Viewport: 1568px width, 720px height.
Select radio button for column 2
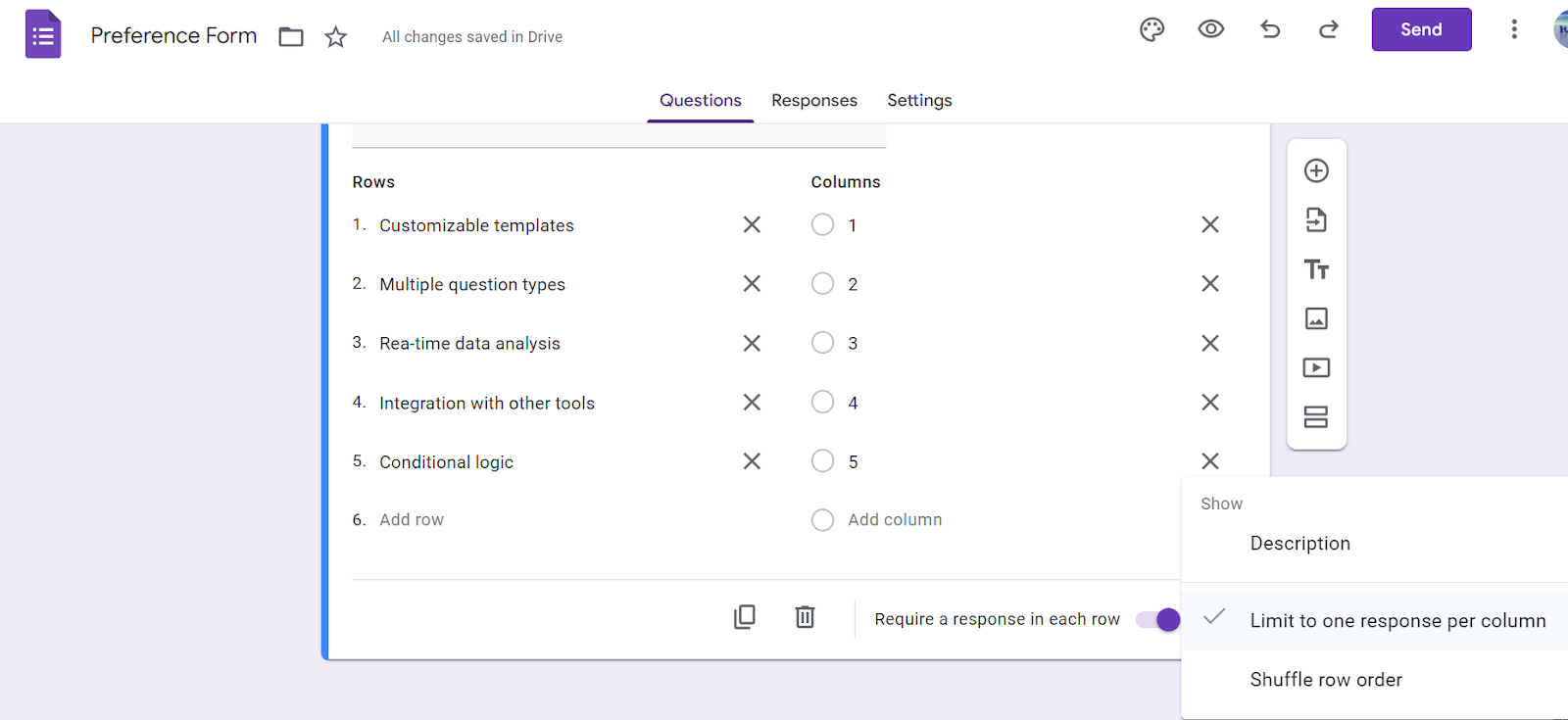click(822, 283)
